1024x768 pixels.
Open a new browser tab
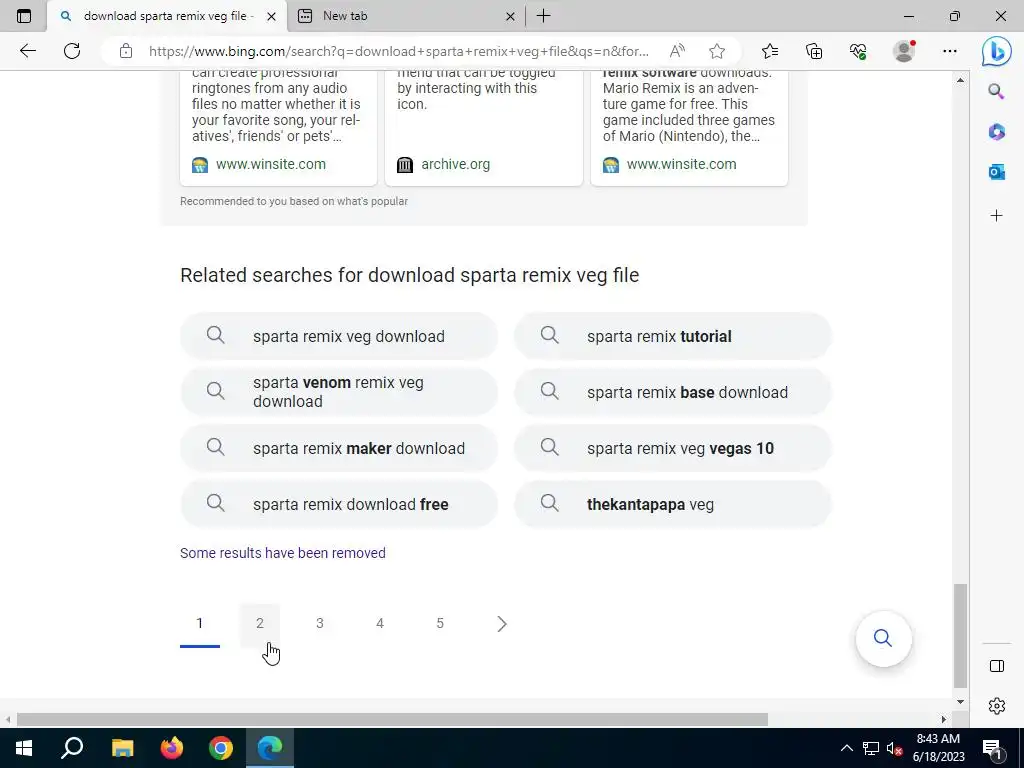543,16
